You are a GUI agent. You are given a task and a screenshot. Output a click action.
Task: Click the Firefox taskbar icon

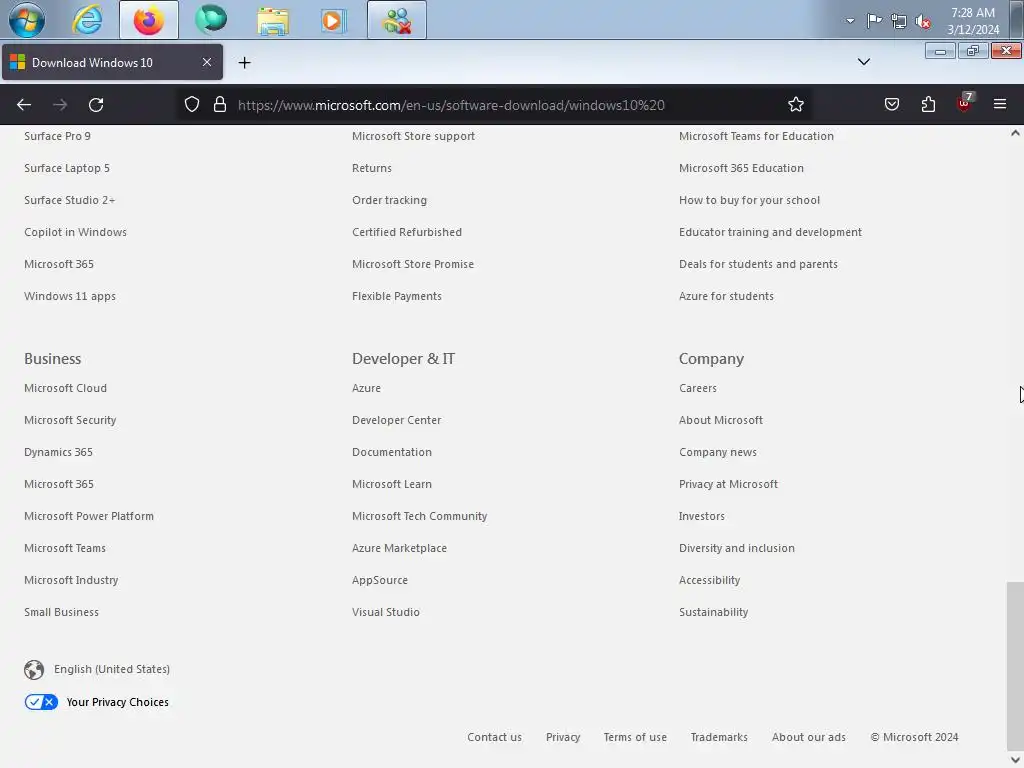coord(149,20)
